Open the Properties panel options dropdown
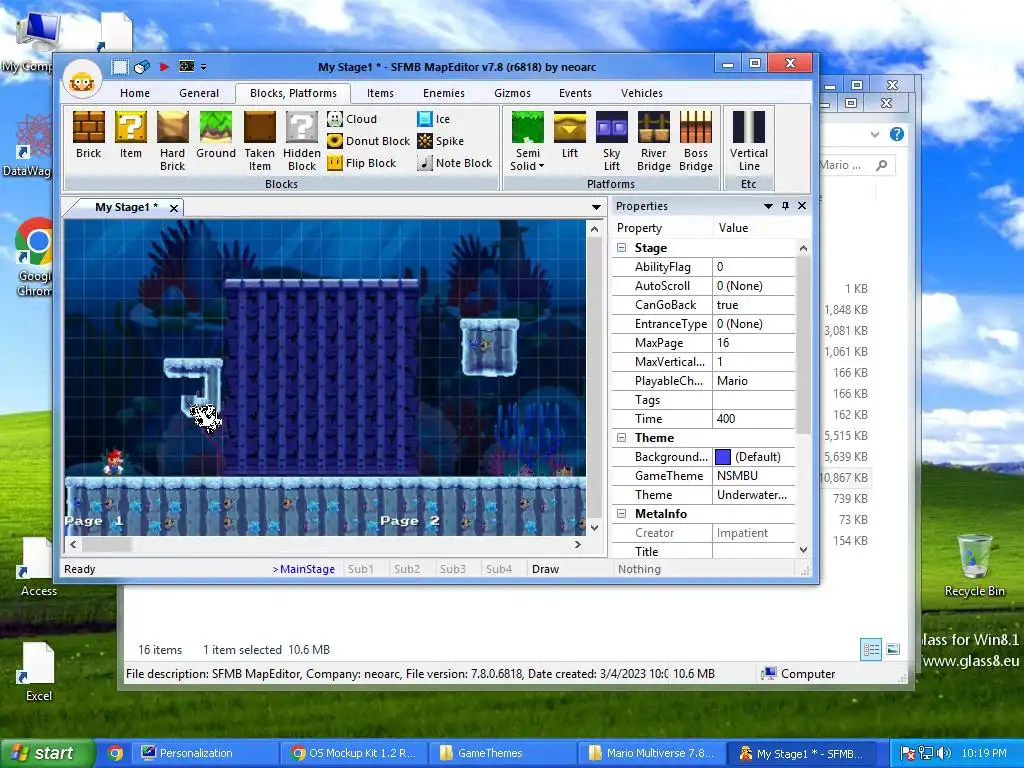 click(x=768, y=206)
